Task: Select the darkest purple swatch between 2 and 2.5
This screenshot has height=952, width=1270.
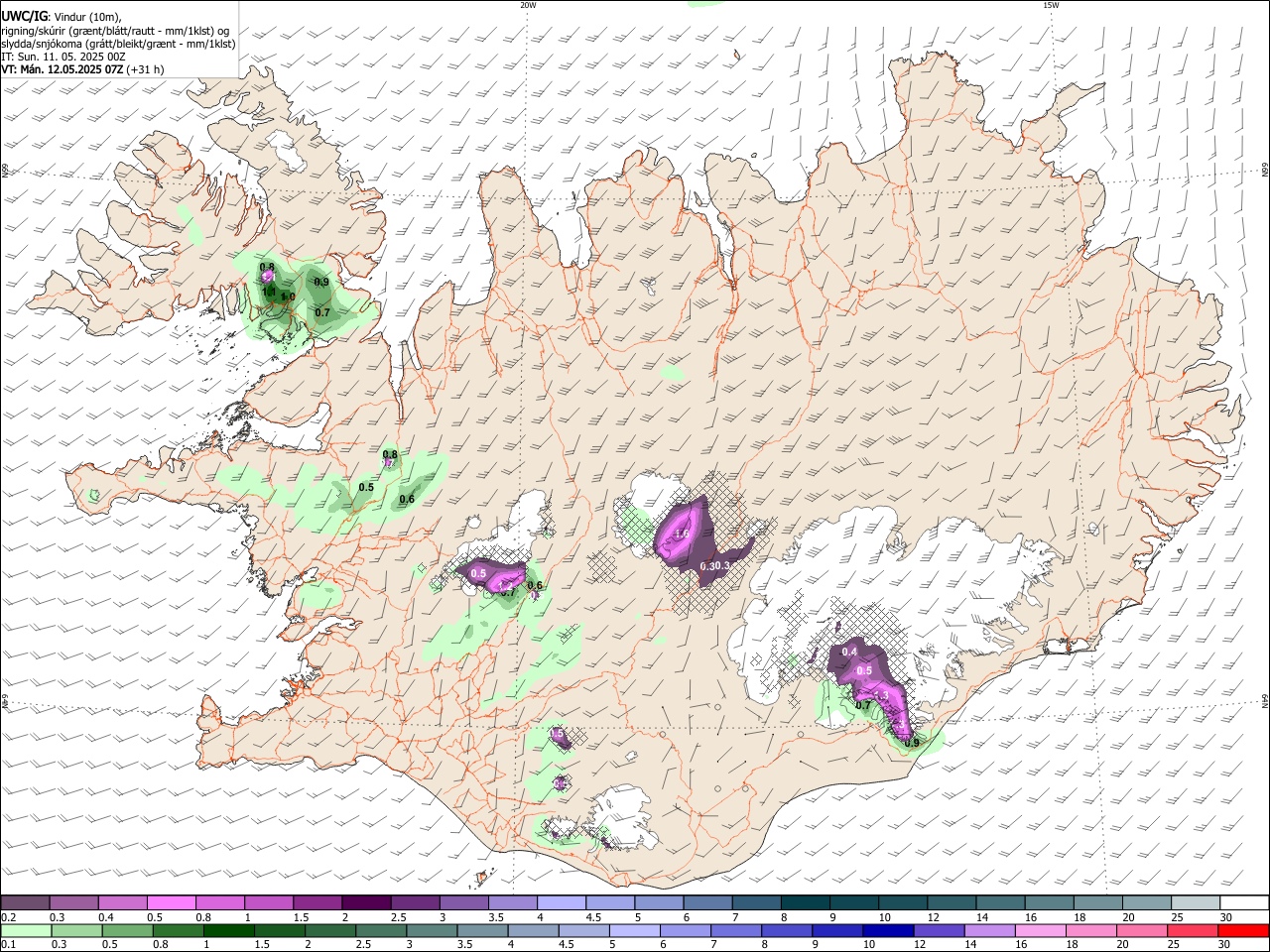Action: pyautogui.click(x=366, y=902)
